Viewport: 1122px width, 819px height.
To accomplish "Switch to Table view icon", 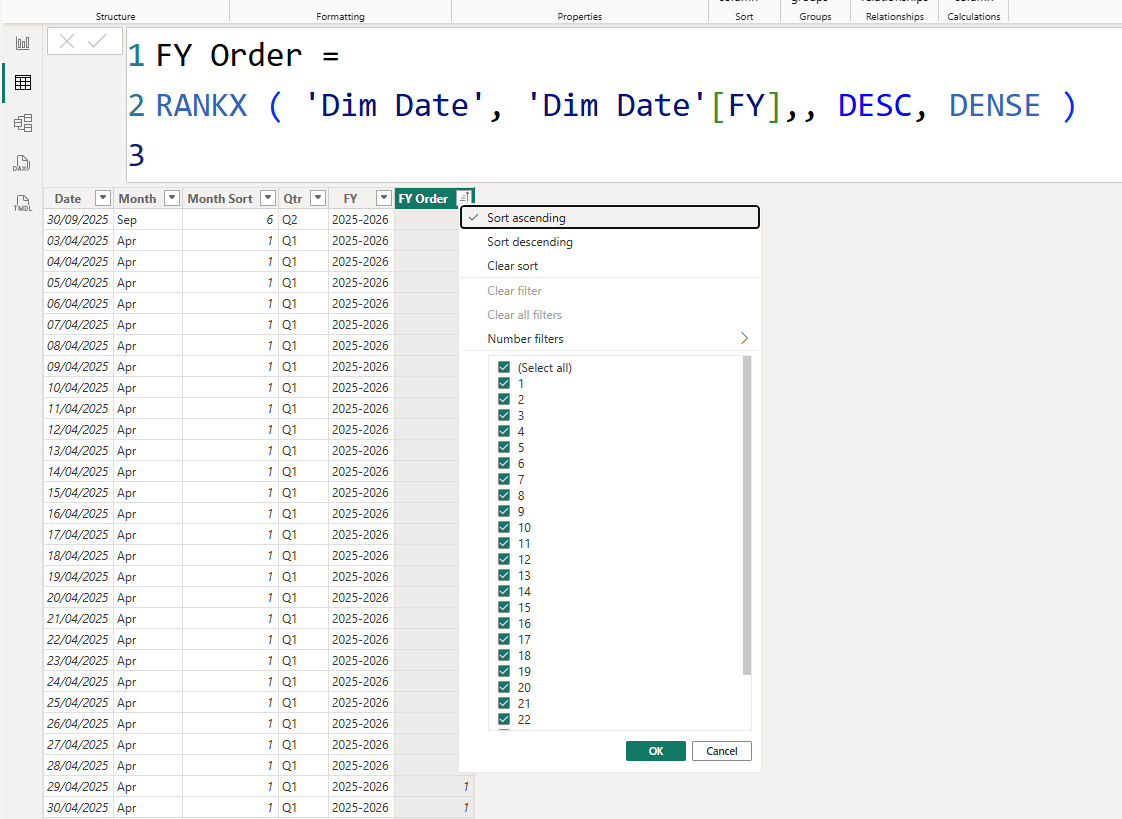I will [x=22, y=83].
